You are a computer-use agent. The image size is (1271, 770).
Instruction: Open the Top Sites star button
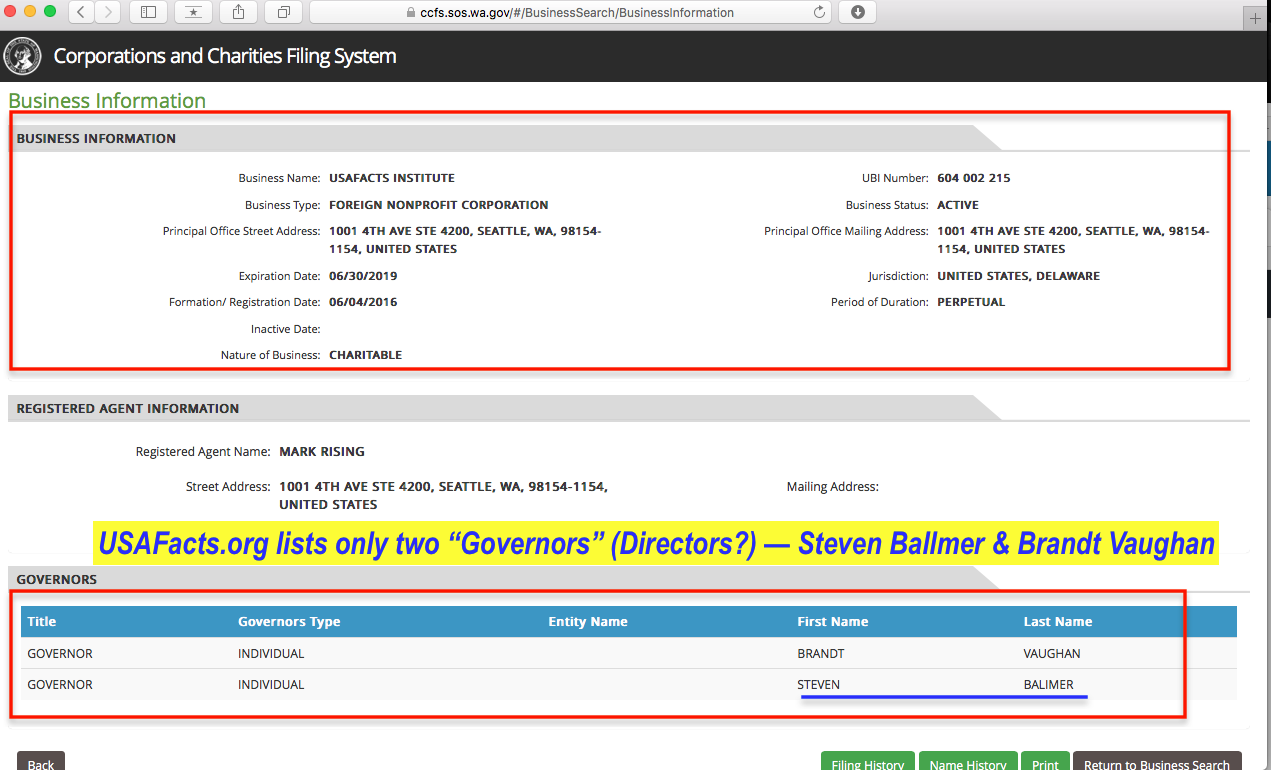click(x=193, y=12)
